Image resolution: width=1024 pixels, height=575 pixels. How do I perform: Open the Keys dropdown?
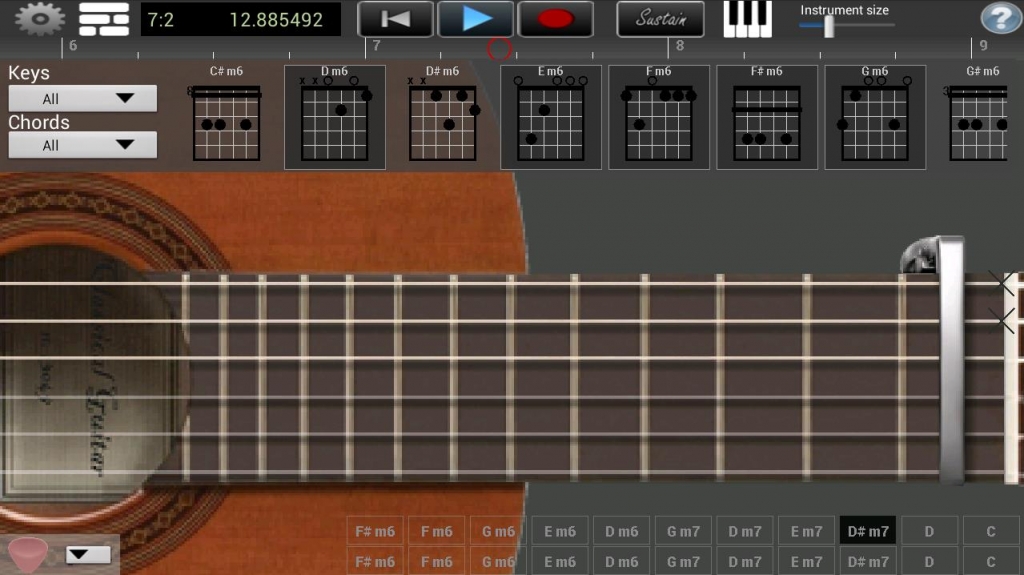pyautogui.click(x=82, y=99)
